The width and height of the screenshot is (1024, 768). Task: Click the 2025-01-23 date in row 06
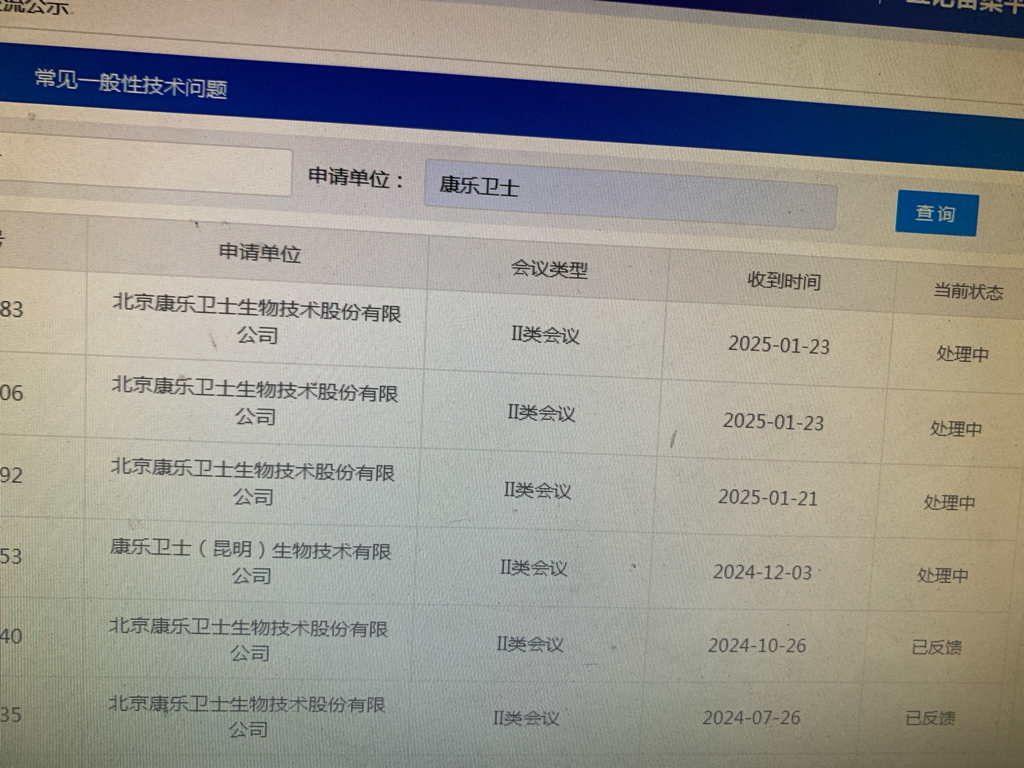pos(773,422)
